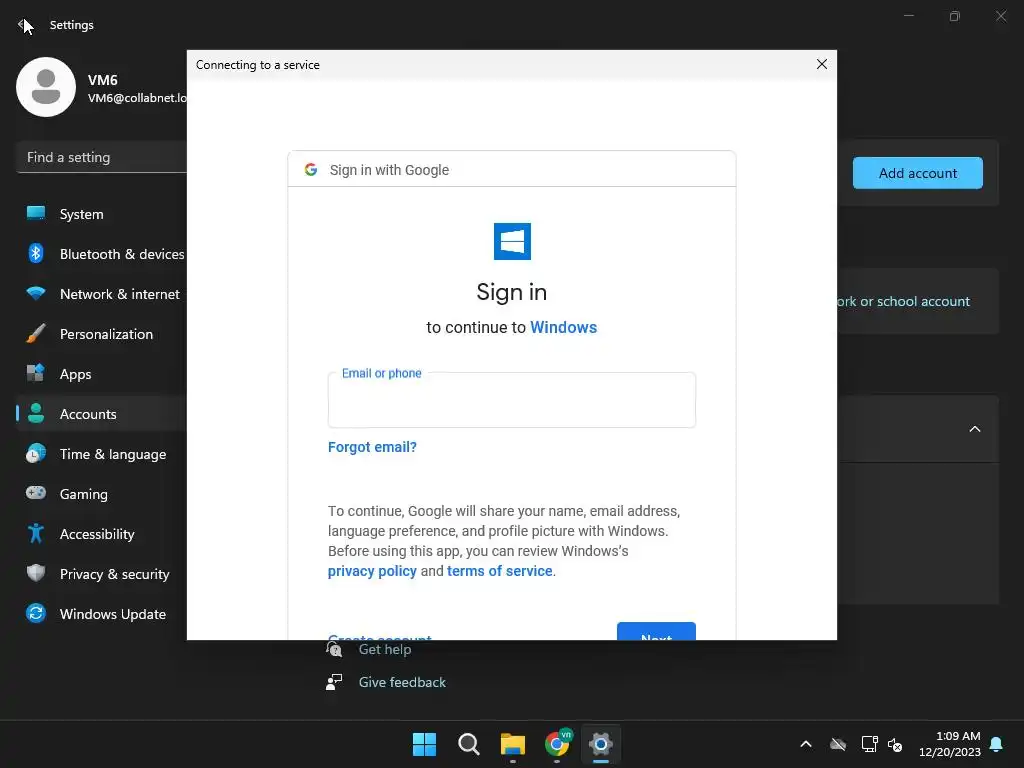Click the Bluetooth & devices icon
The height and width of the screenshot is (768, 1024).
click(x=36, y=253)
